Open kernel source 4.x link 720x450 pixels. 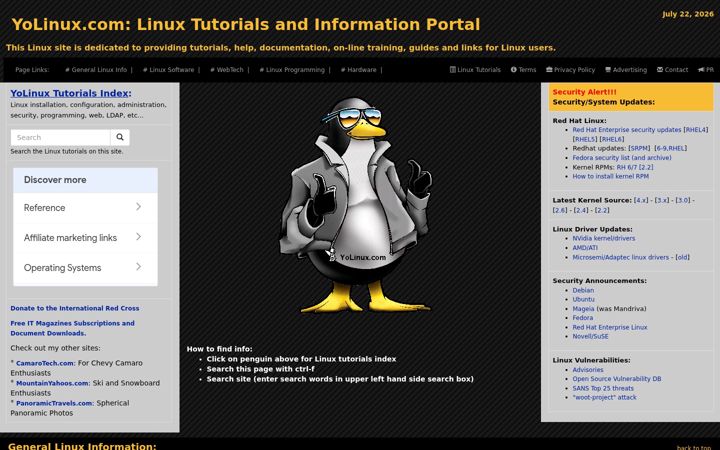[x=641, y=200]
